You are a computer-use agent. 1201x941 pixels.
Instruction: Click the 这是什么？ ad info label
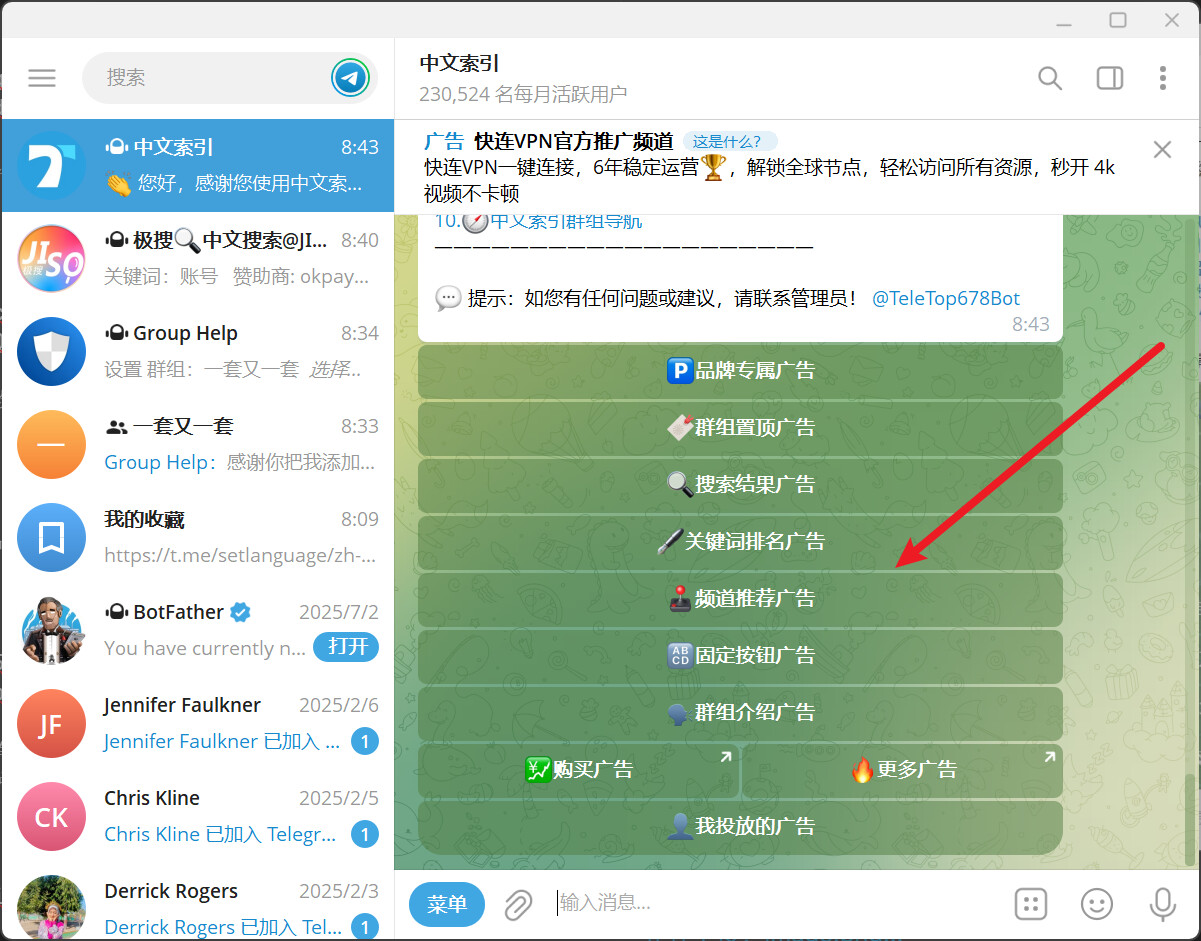(729, 141)
